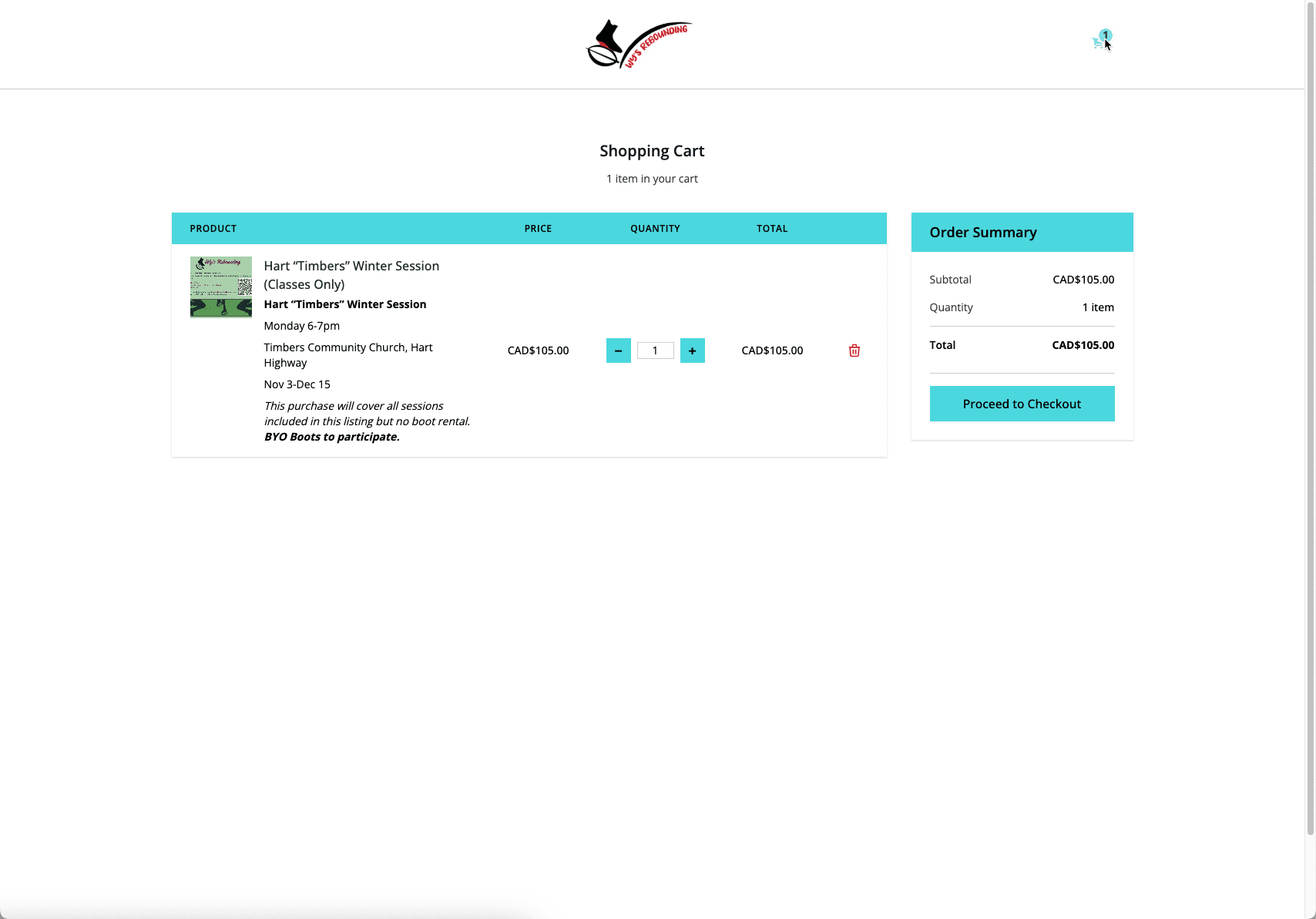Click the Total amount CAD$105.00 in summary

pyautogui.click(x=1083, y=345)
